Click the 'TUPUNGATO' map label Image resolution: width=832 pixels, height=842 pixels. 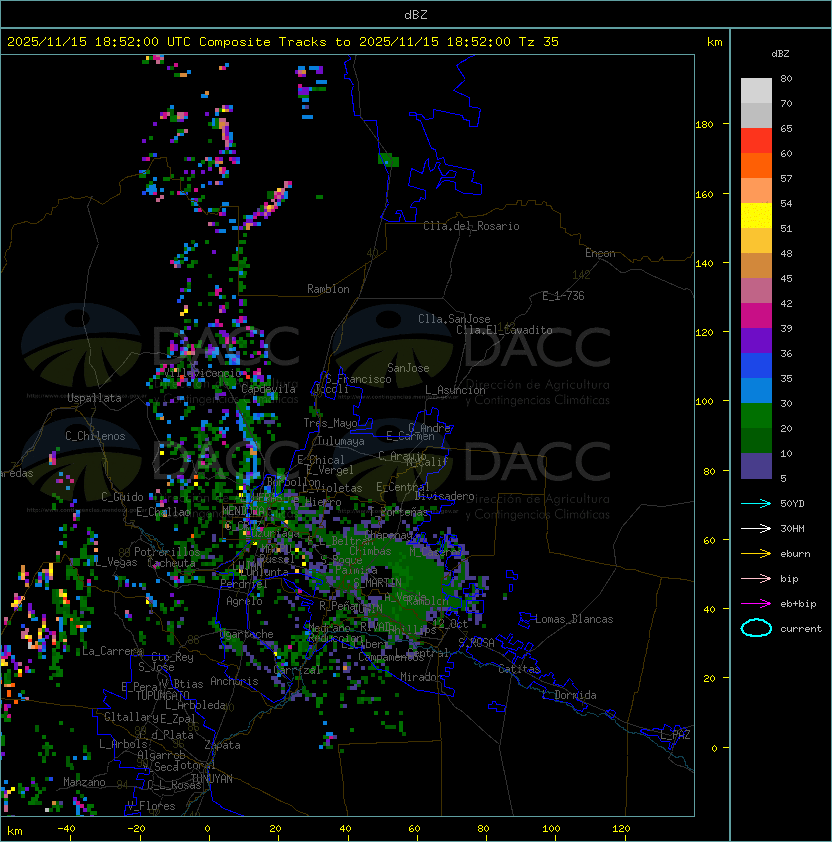[x=162, y=695]
